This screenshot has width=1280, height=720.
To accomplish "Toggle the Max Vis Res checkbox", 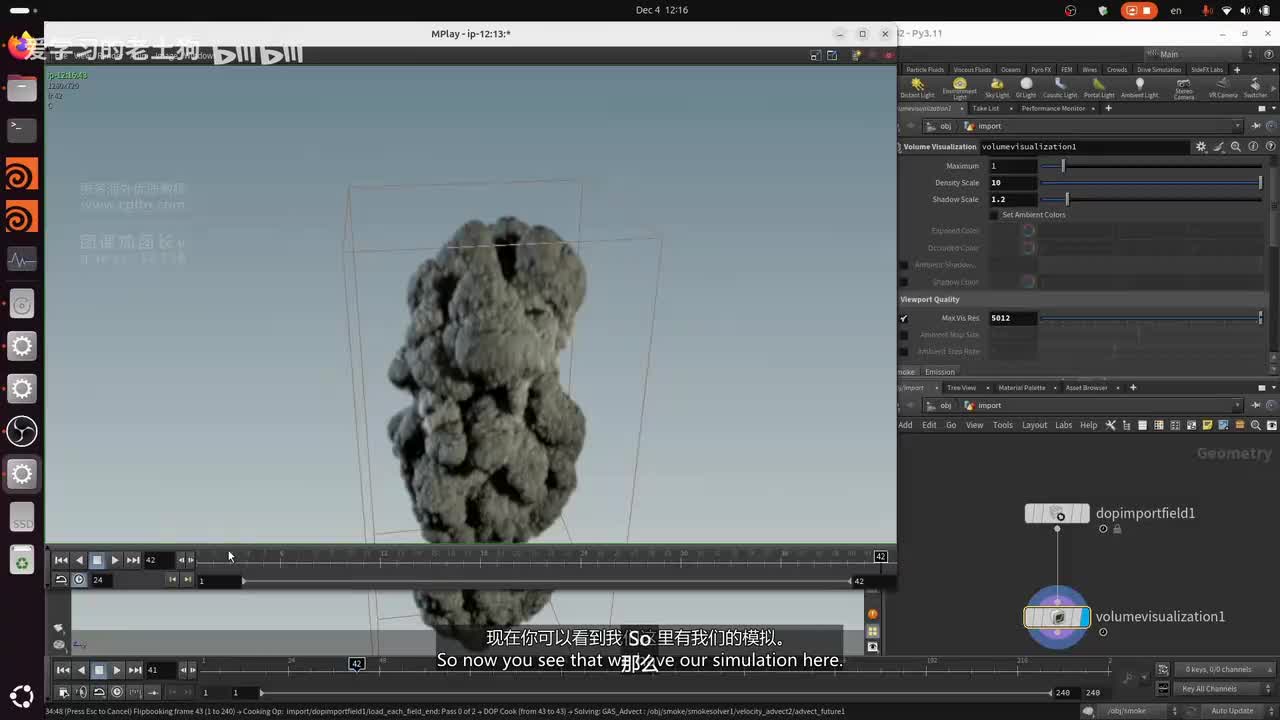I will pos(904,318).
